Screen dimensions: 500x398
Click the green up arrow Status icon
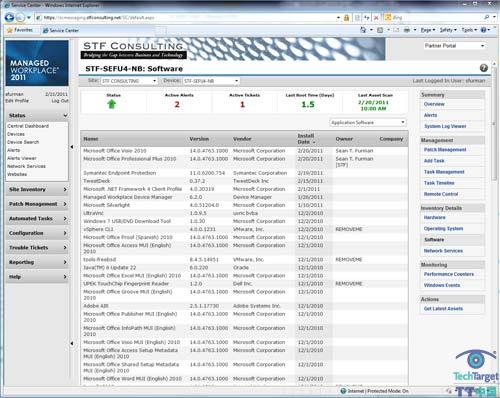112,104
